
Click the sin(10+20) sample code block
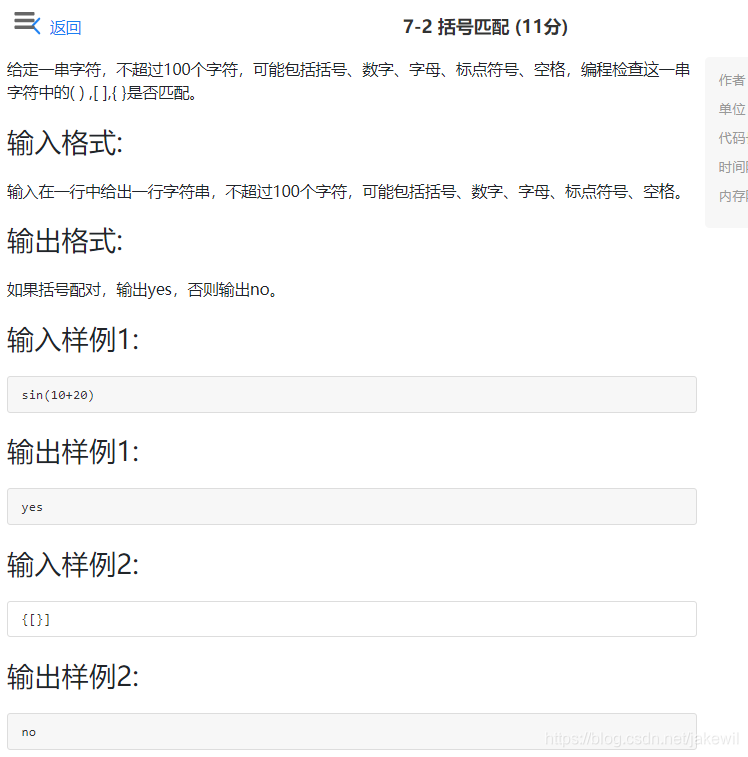point(352,395)
